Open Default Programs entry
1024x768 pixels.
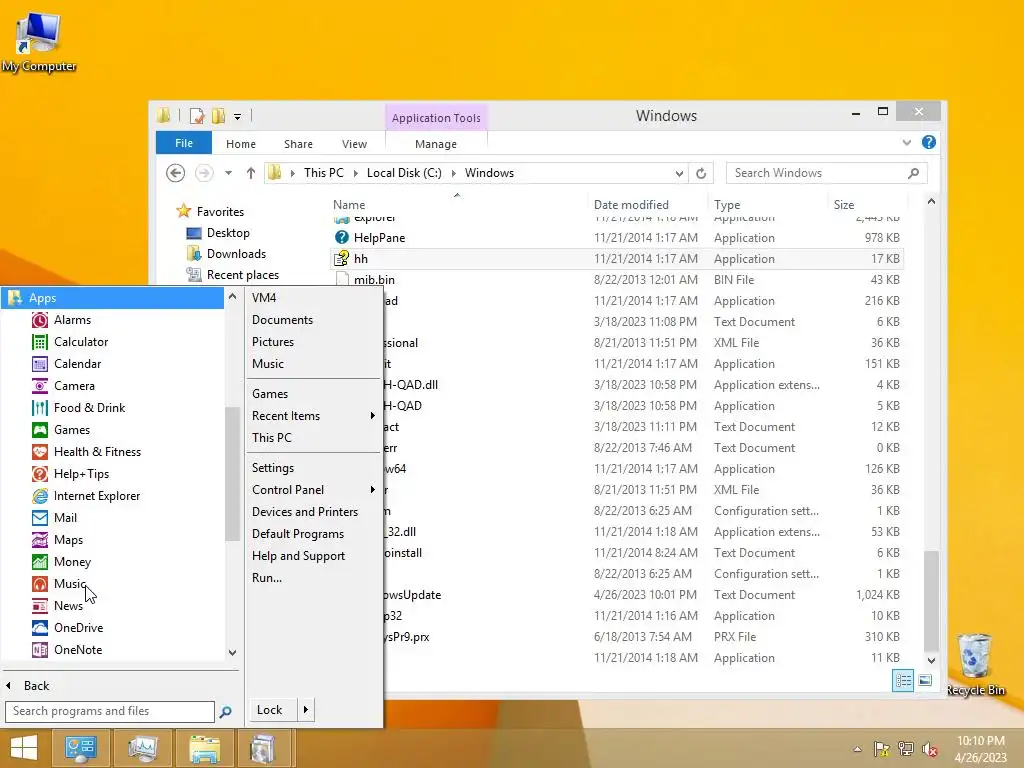[x=298, y=534]
